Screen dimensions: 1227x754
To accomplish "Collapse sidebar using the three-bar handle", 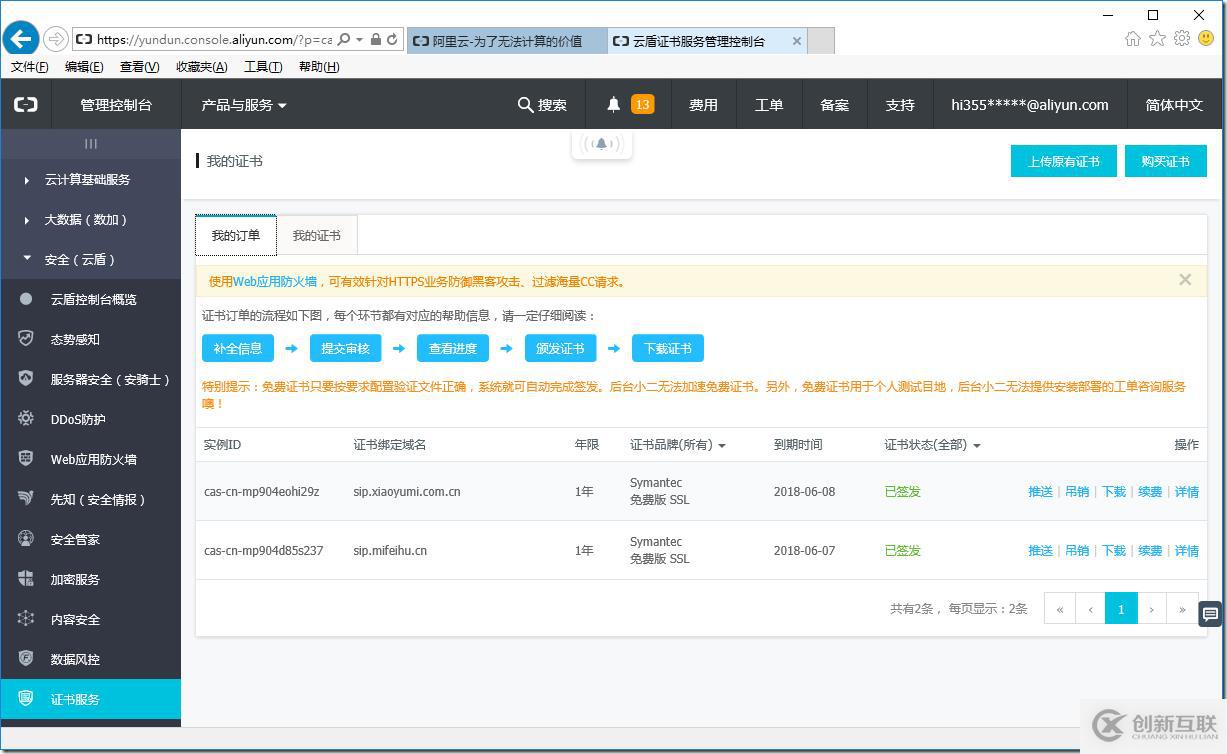I will (x=90, y=144).
